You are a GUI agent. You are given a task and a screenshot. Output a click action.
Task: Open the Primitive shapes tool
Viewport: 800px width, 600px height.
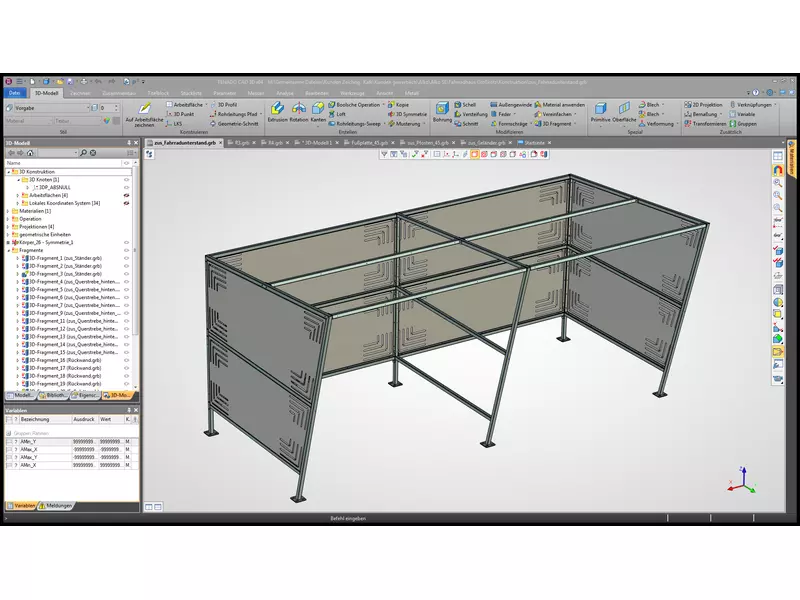600,112
